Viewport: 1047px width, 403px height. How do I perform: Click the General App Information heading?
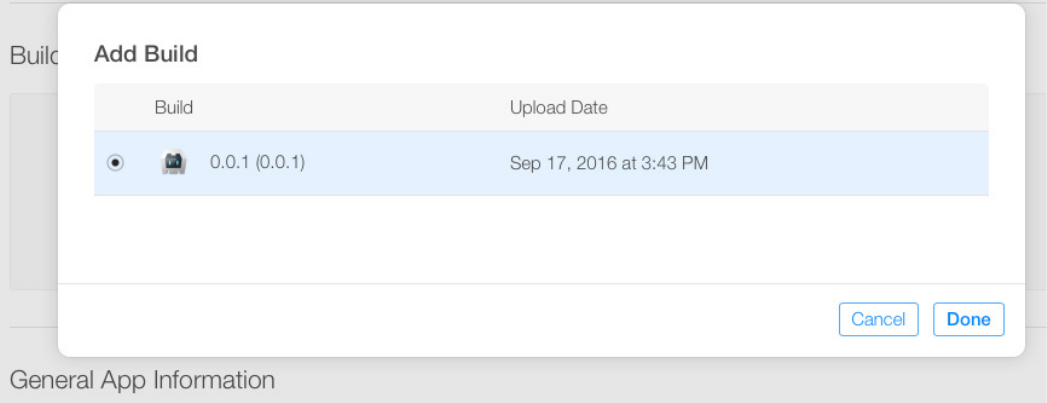coord(142,380)
